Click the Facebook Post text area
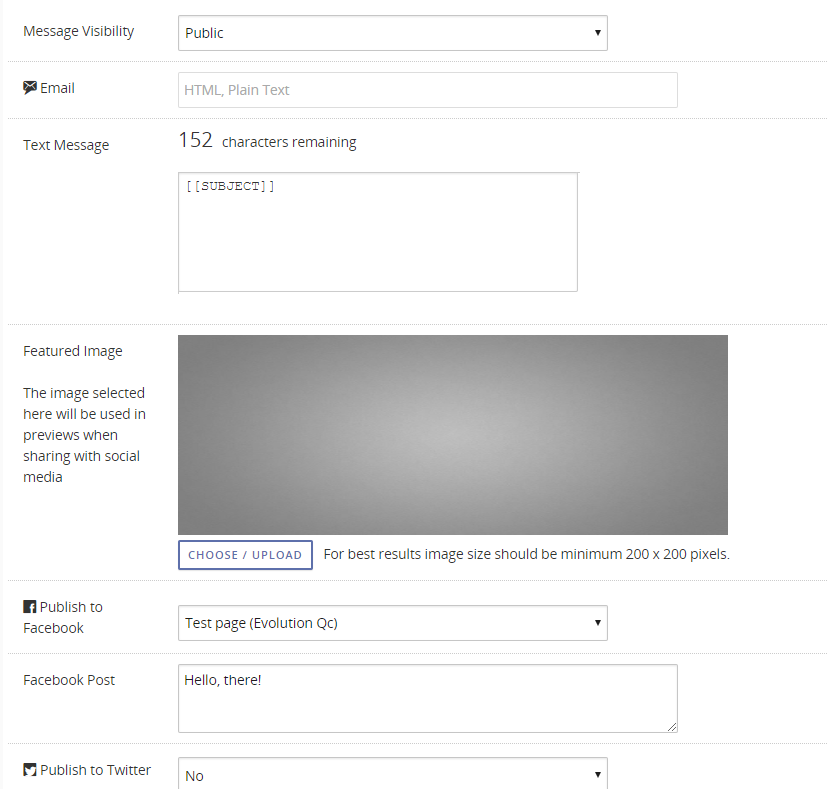 click(427, 698)
